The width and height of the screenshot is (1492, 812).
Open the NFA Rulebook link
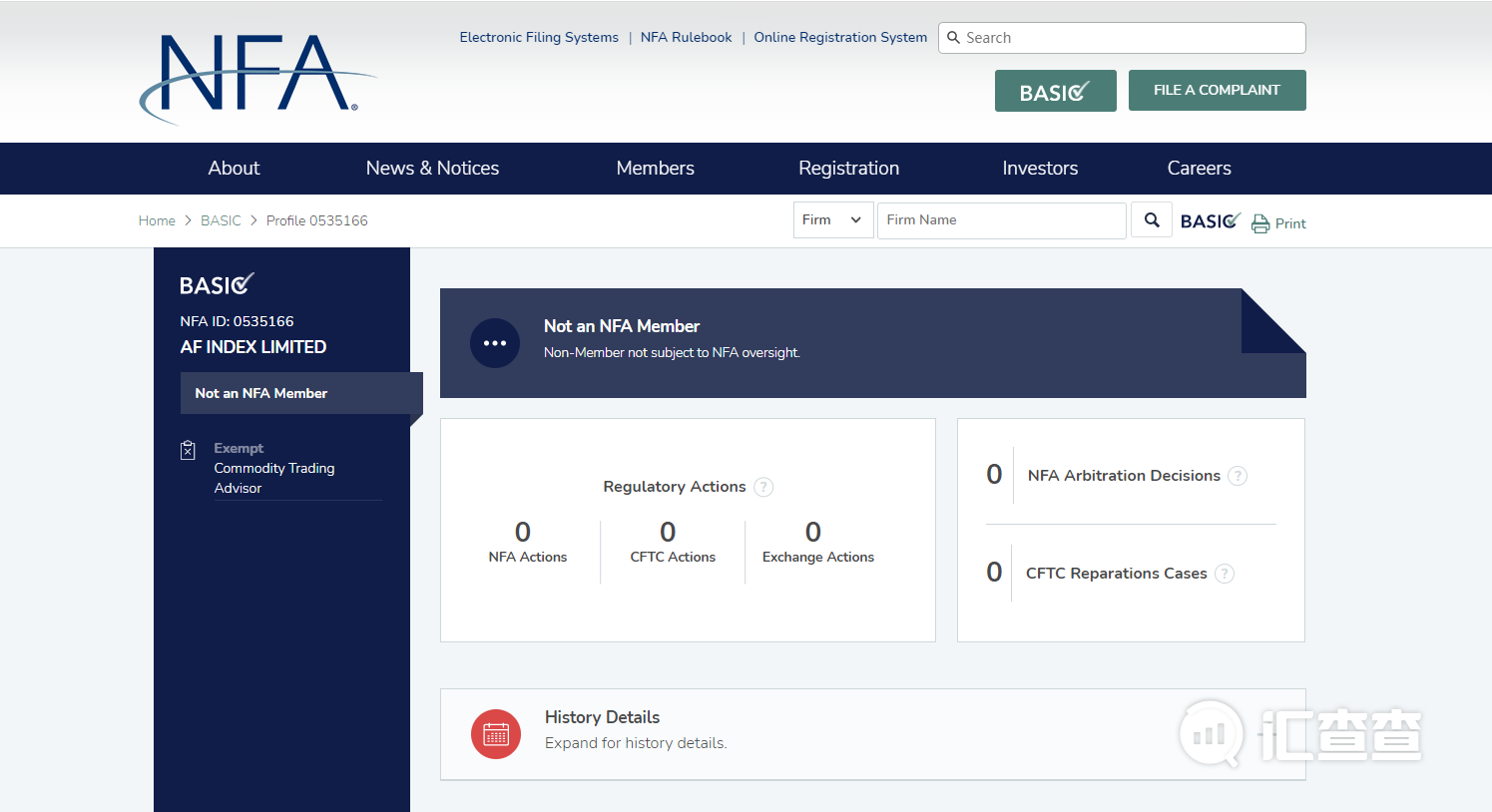pos(687,37)
